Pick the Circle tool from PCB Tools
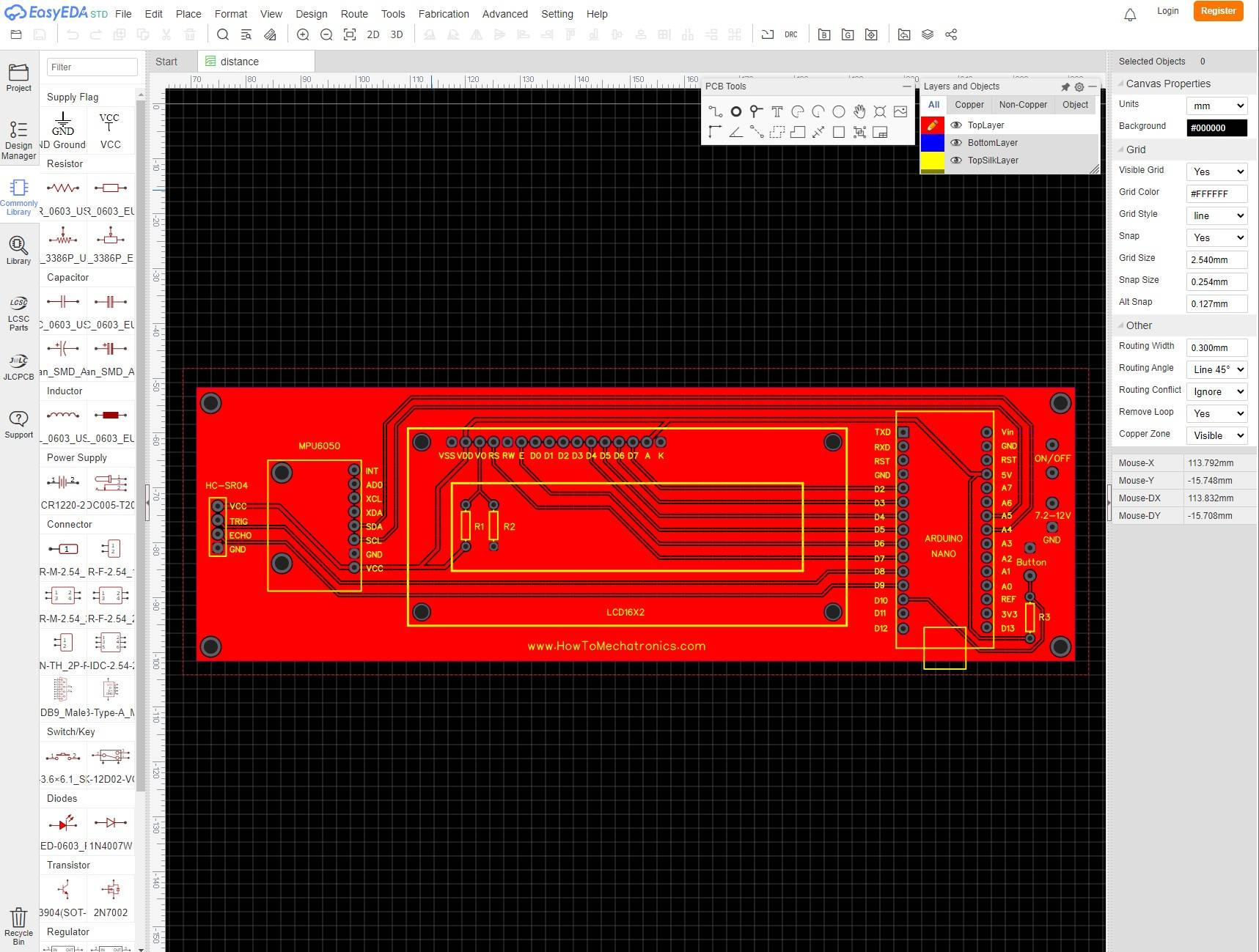The height and width of the screenshot is (952, 1259). (838, 111)
